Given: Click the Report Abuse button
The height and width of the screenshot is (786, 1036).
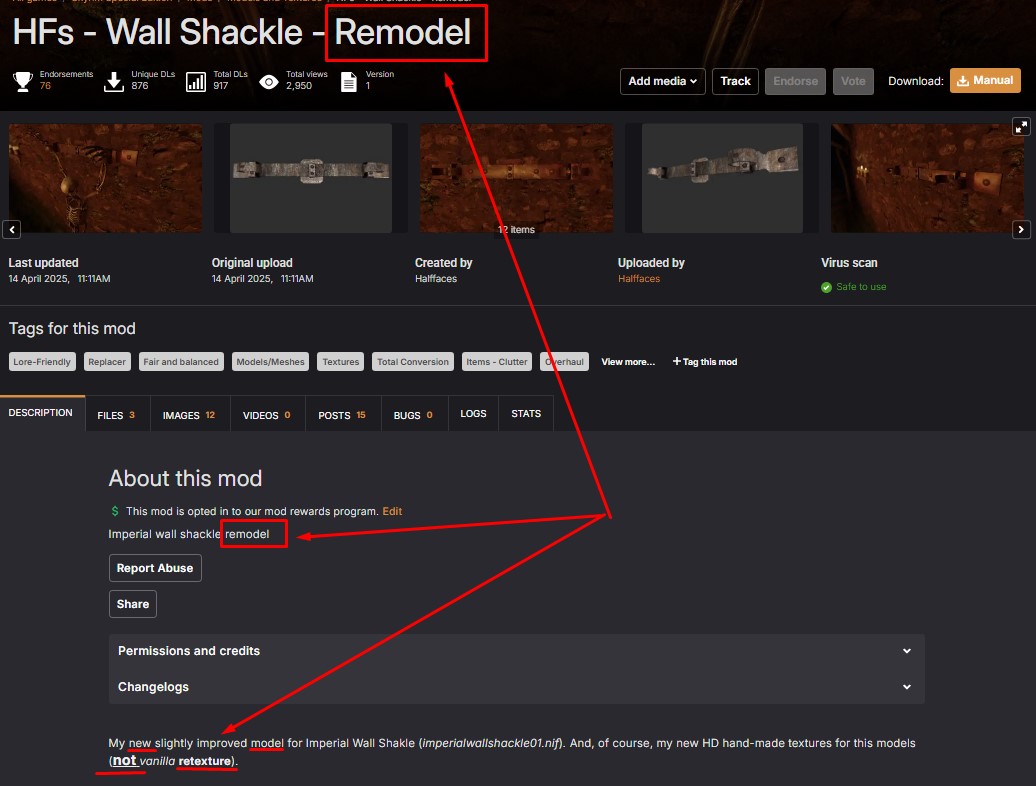Looking at the screenshot, I should 155,568.
